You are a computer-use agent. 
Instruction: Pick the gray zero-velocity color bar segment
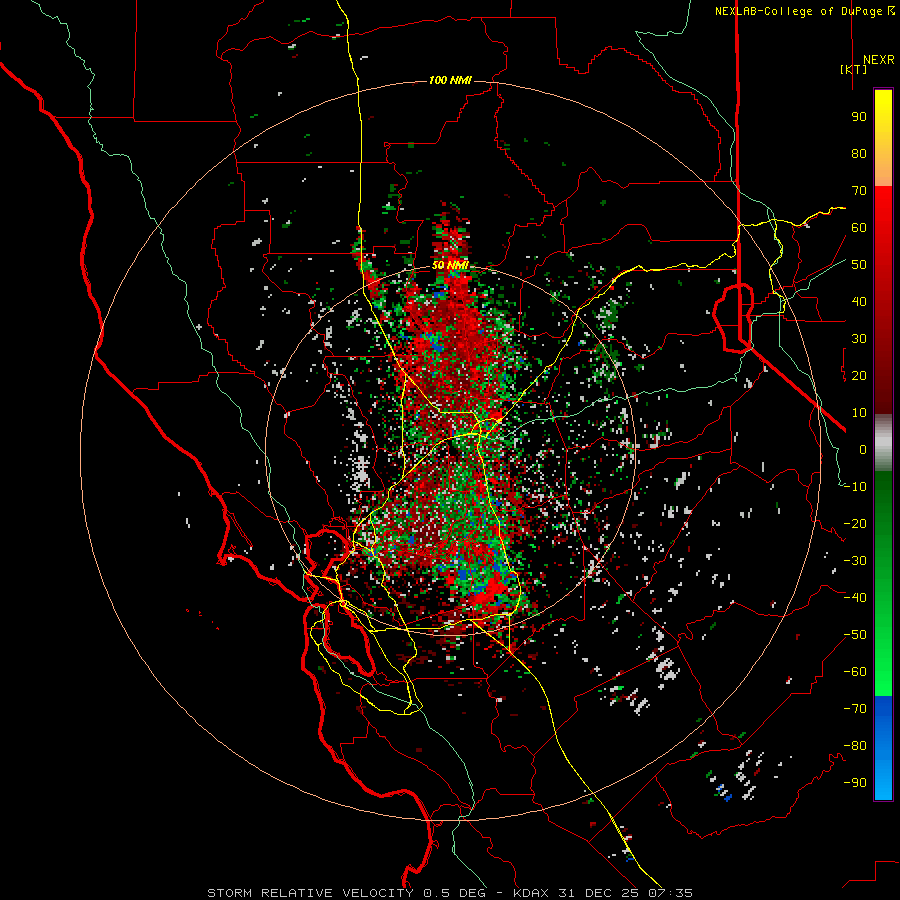pos(883,443)
